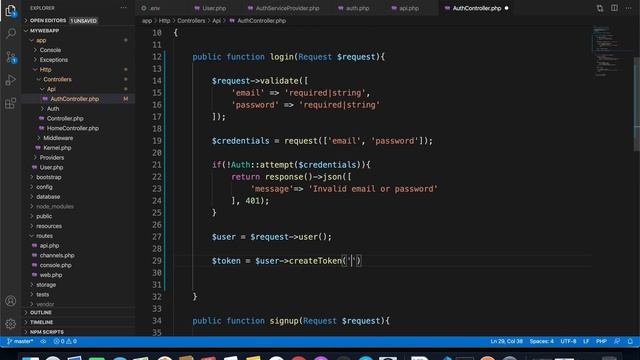This screenshot has width=640, height=360.
Task: Collapse the Controllers folder
Action: (57, 80)
